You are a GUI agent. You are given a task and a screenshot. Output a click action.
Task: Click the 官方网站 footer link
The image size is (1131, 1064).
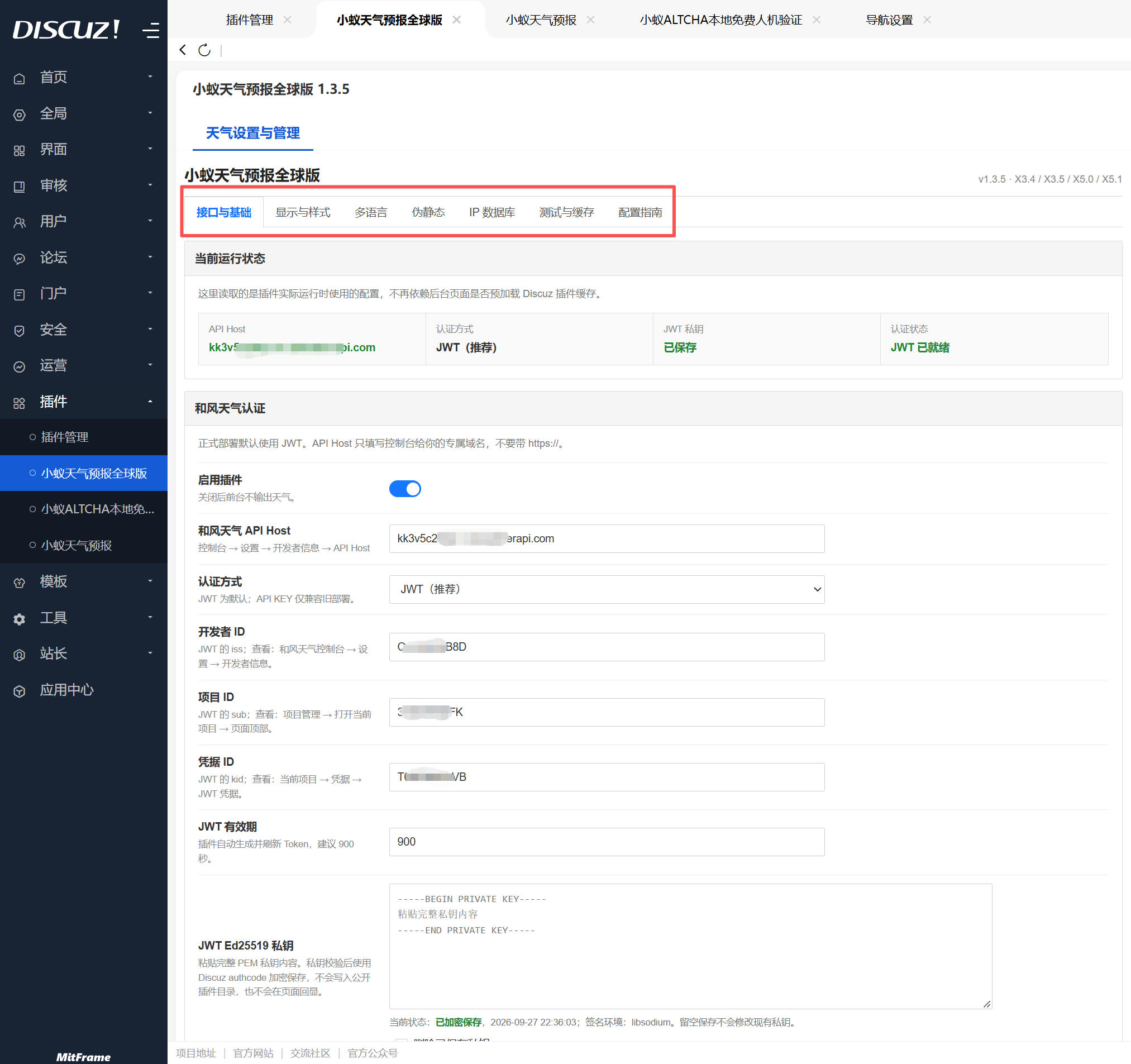coord(253,1053)
